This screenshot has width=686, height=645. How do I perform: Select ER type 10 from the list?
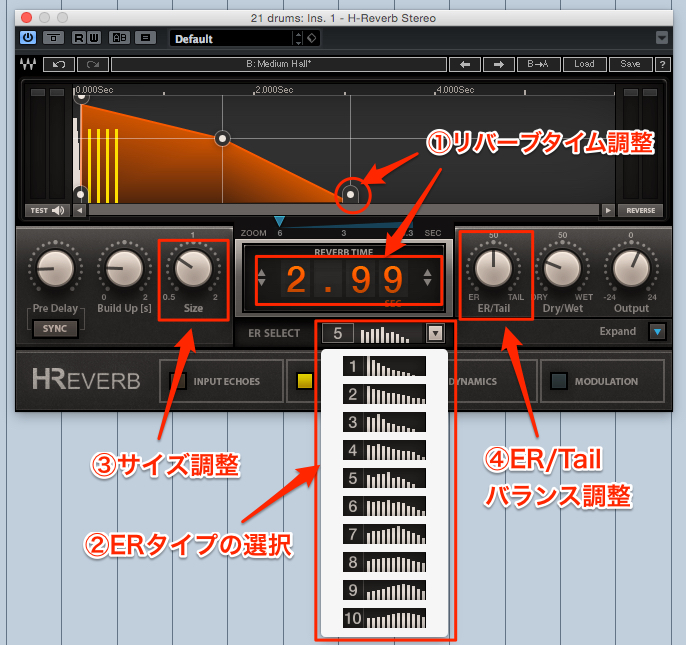[384, 618]
